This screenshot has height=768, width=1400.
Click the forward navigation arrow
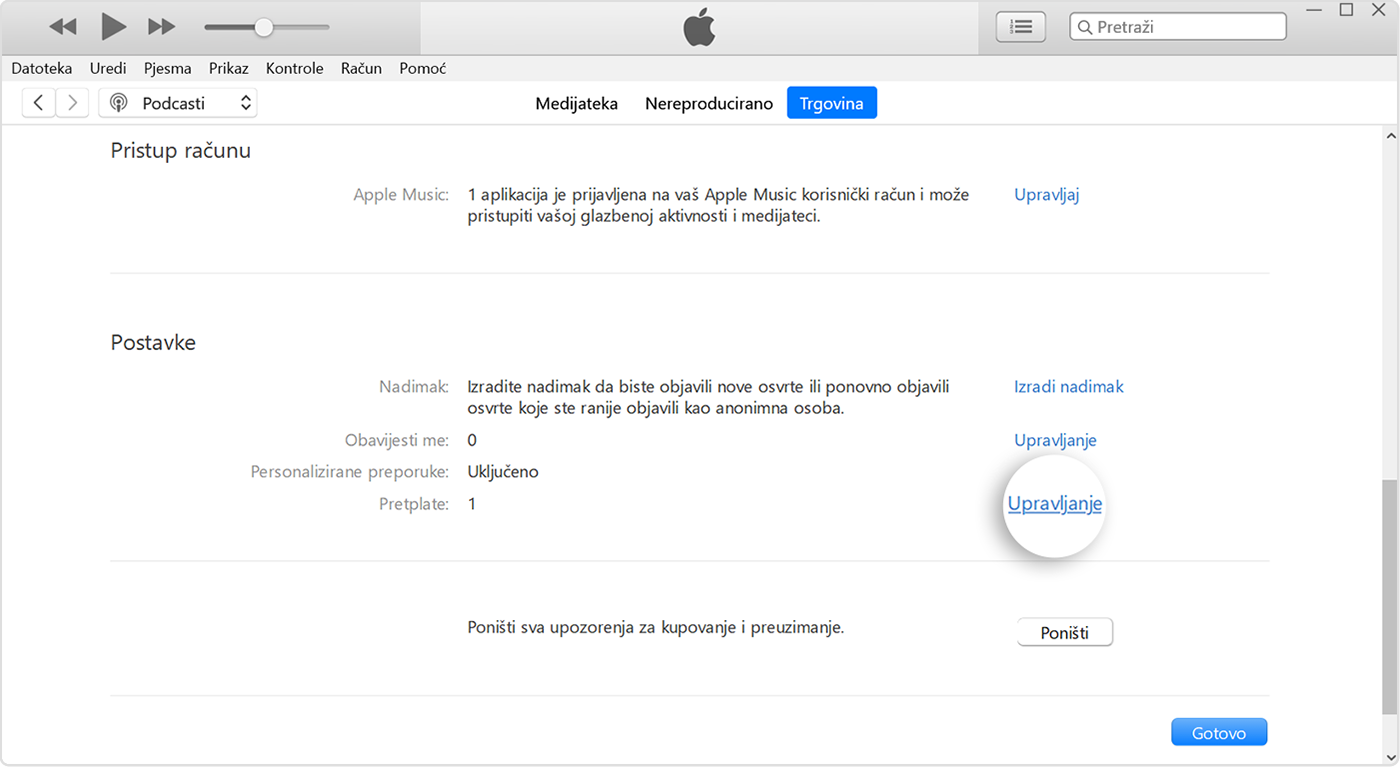pyautogui.click(x=72, y=102)
